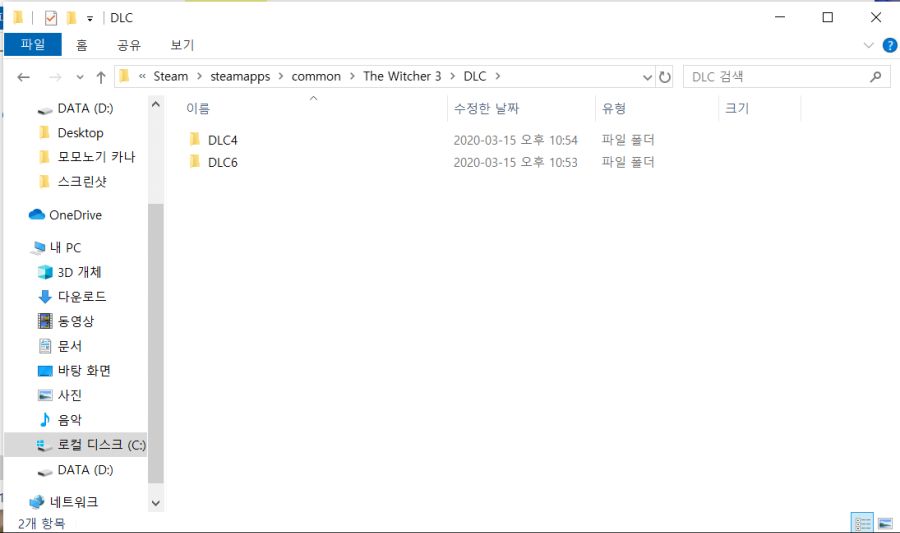Switch to the 보기 ribbon tab
Viewport: 900px width, 533px height.
182,45
